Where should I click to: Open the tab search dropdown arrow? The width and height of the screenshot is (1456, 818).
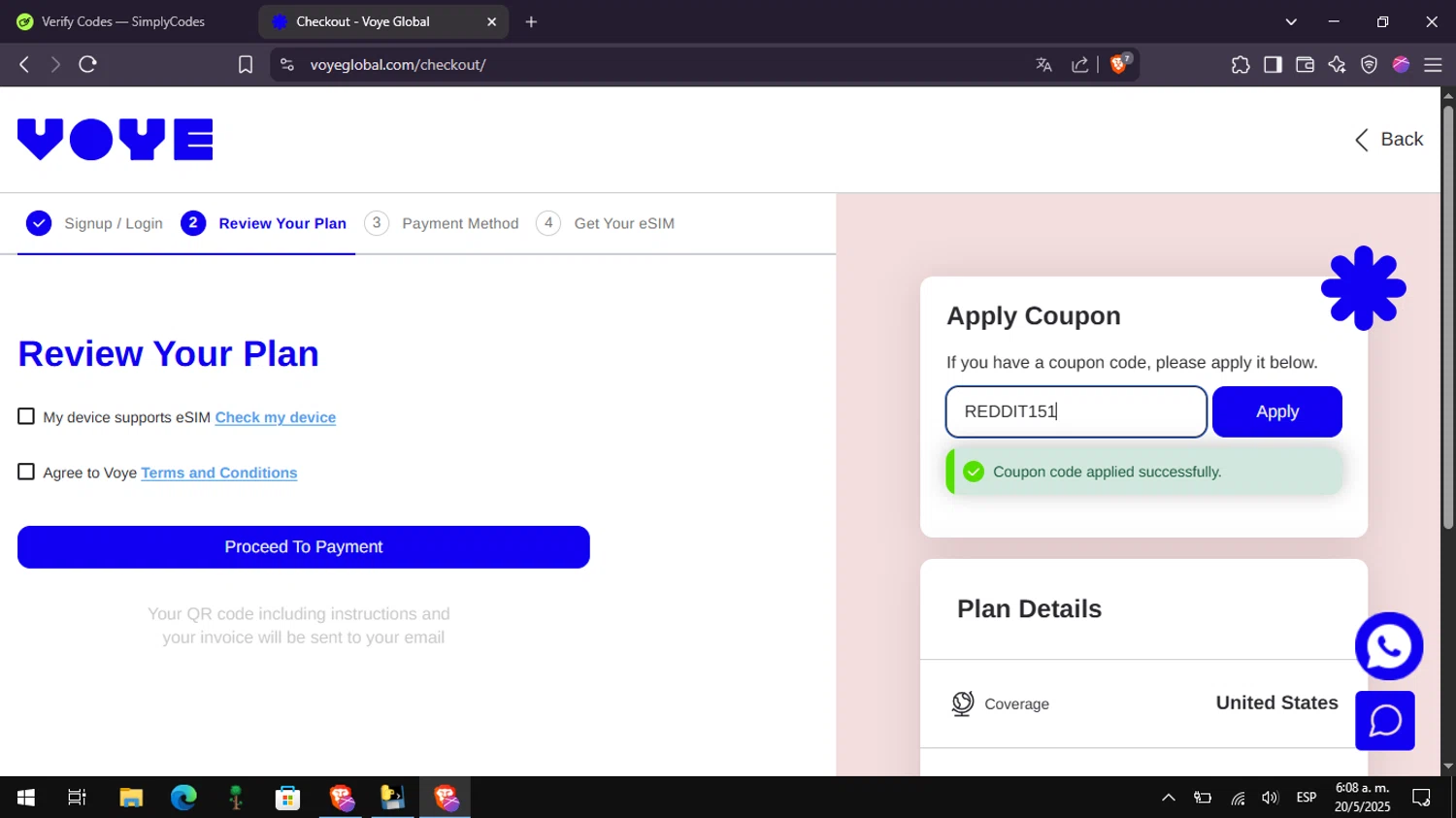point(1291,21)
